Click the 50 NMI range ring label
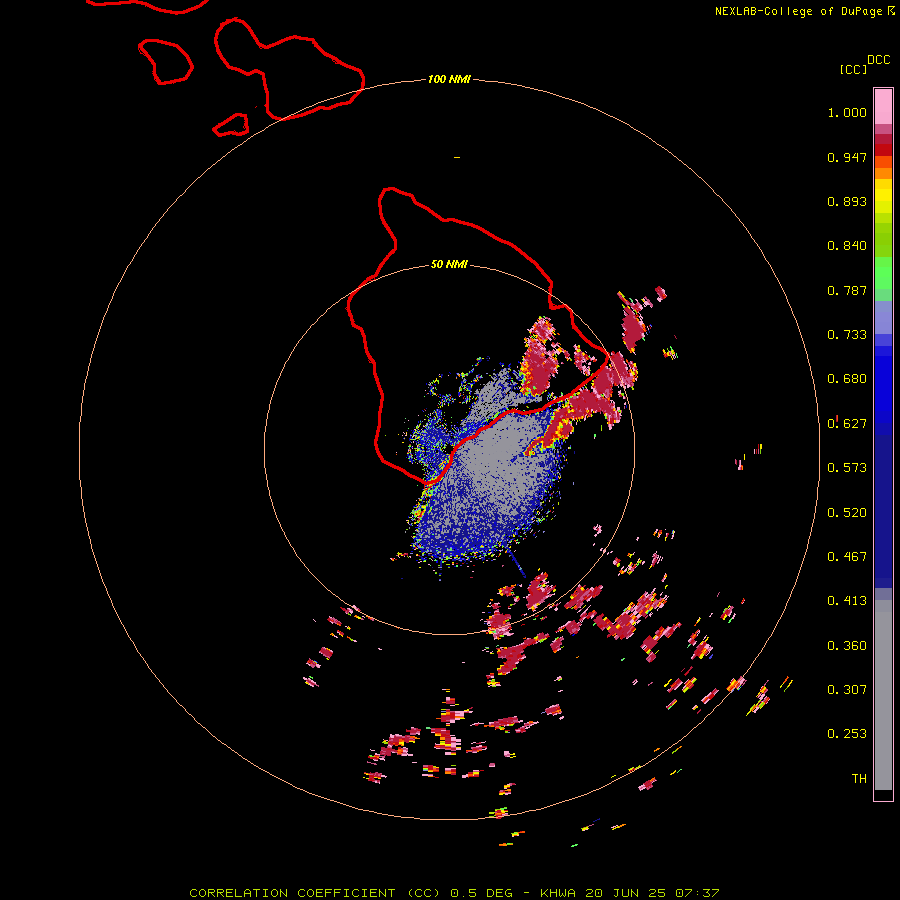 pyautogui.click(x=449, y=264)
